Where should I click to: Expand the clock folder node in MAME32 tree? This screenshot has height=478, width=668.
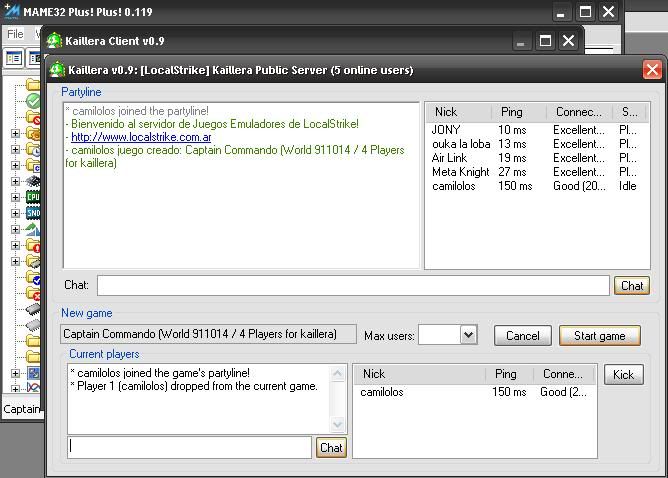pyautogui.click(x=15, y=150)
